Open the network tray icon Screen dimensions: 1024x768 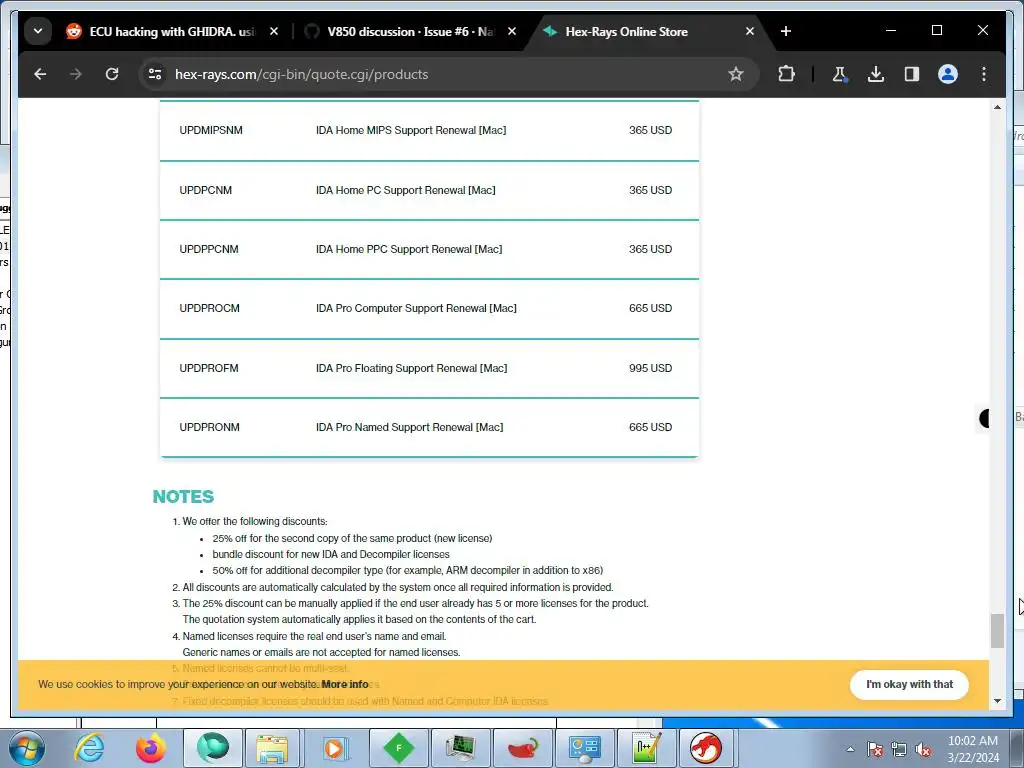tap(899, 749)
